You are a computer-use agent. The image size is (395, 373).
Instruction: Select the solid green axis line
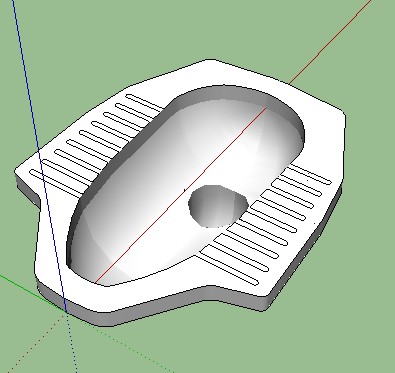click(32, 293)
